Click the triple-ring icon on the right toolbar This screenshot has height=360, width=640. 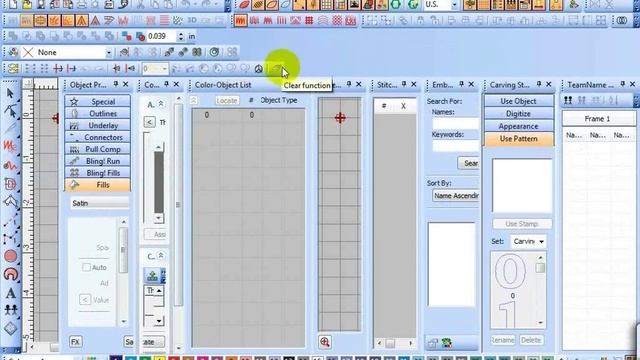click(622, 20)
